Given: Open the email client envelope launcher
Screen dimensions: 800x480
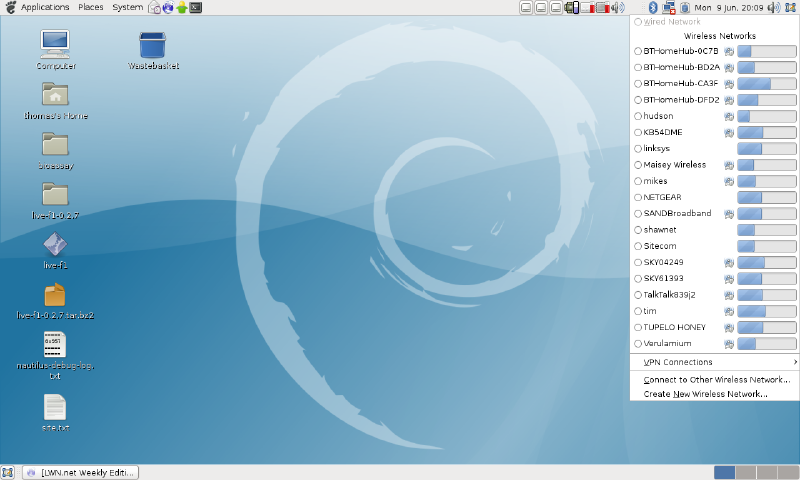Looking at the screenshot, I should coord(155,8).
